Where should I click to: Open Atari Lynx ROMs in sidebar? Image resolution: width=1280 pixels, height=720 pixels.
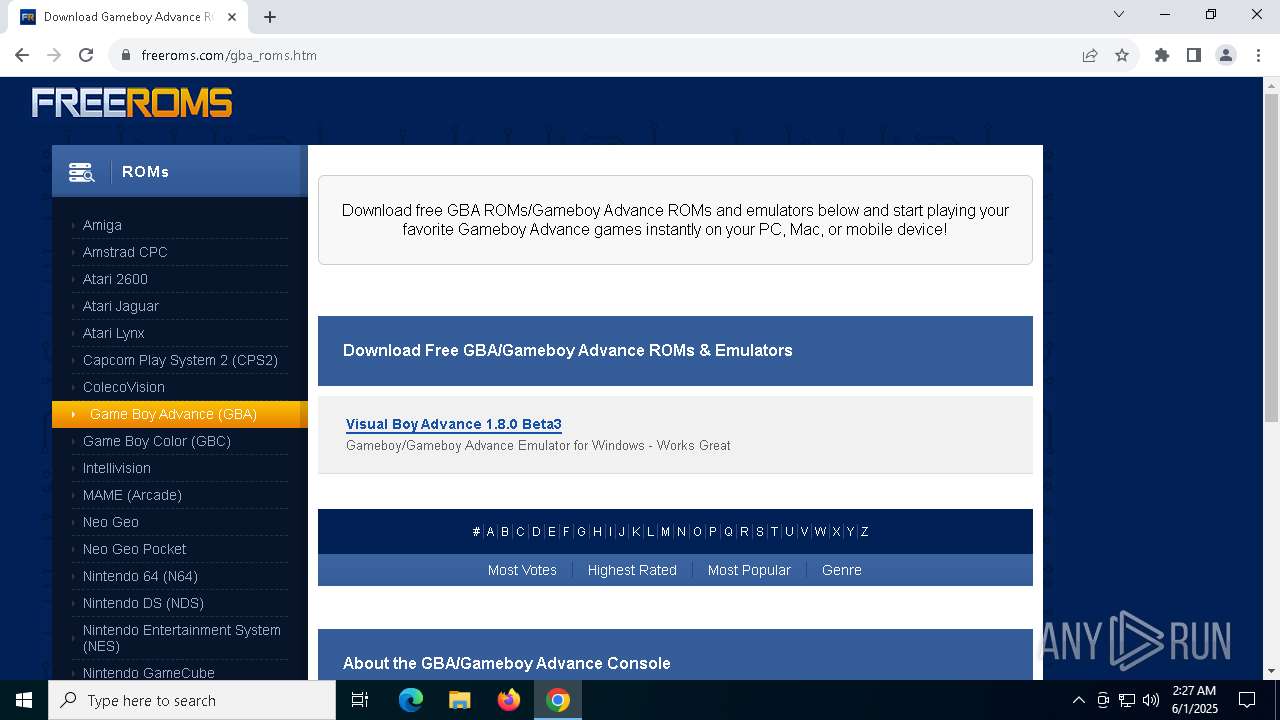(x=114, y=333)
